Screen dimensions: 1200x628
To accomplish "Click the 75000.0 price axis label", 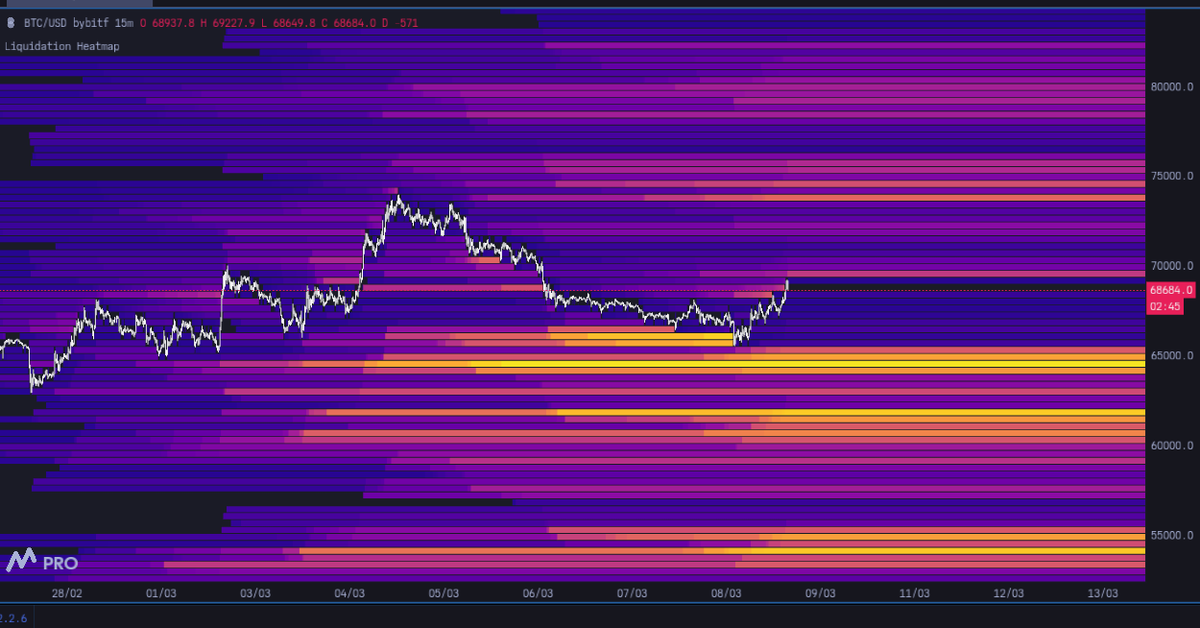I will [x=1171, y=177].
